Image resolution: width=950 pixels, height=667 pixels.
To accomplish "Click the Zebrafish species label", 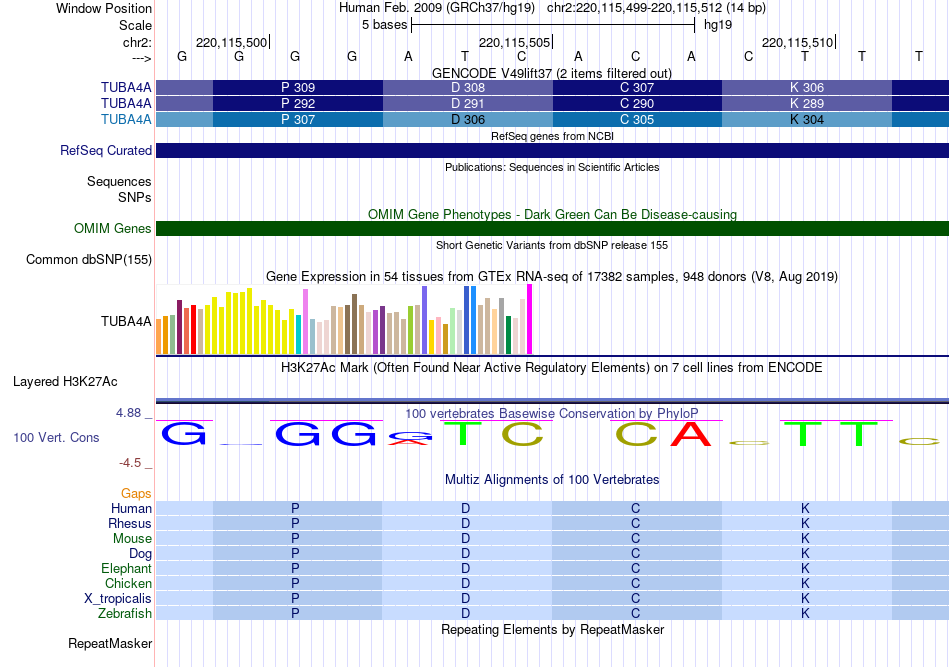I will click(125, 614).
